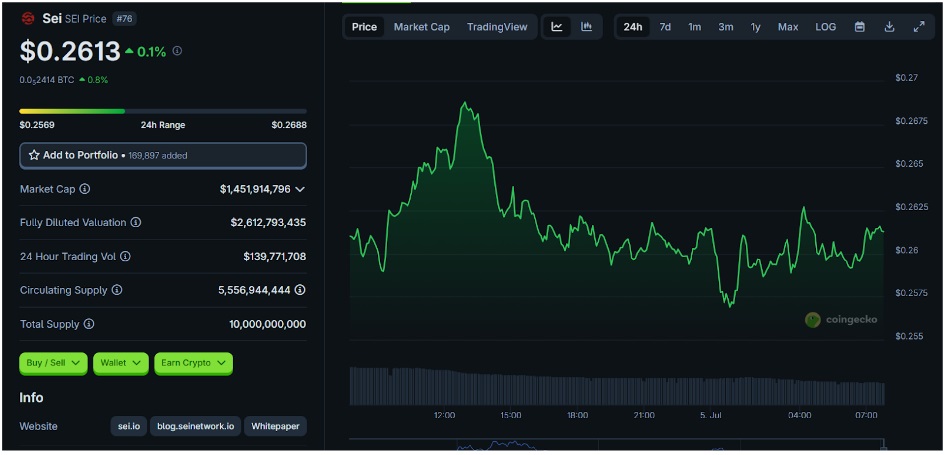Select the Price tab
947x455 pixels.
pyautogui.click(x=364, y=27)
